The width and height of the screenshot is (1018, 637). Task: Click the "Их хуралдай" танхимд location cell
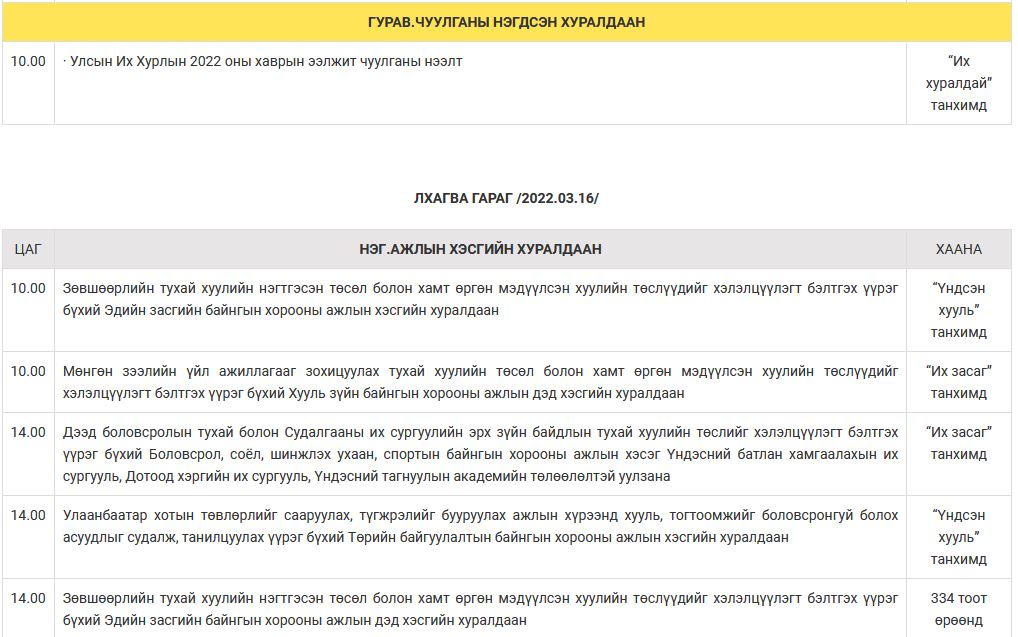(958, 83)
